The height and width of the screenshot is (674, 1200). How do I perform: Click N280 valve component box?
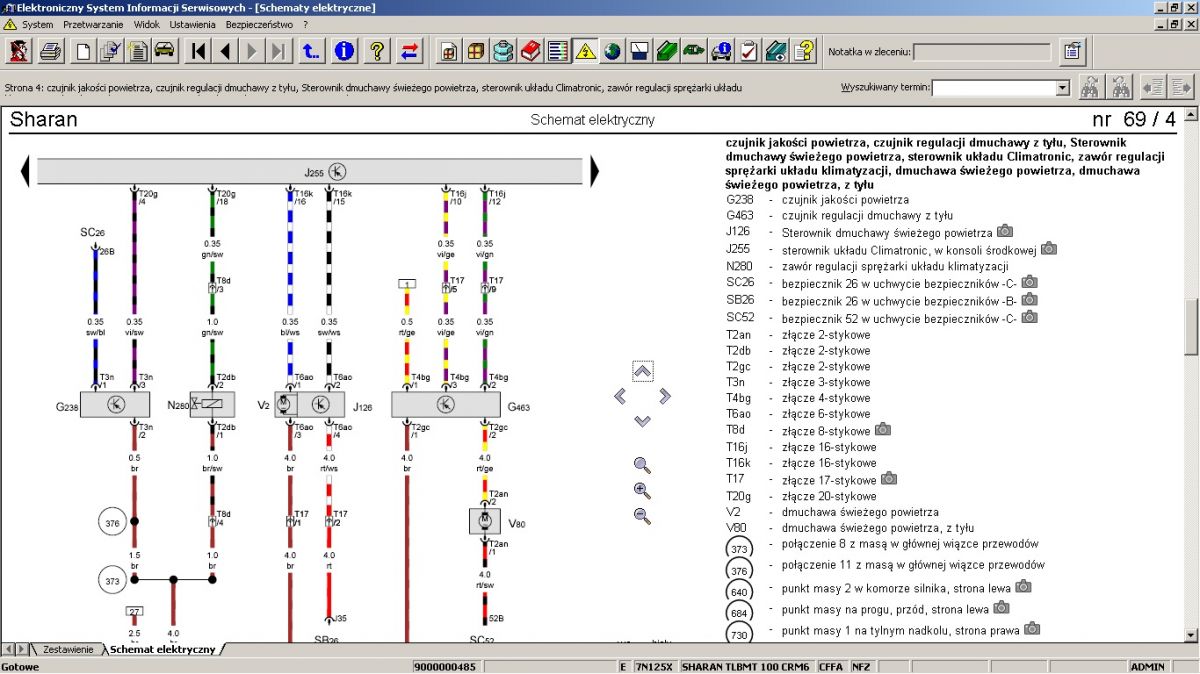coord(212,404)
